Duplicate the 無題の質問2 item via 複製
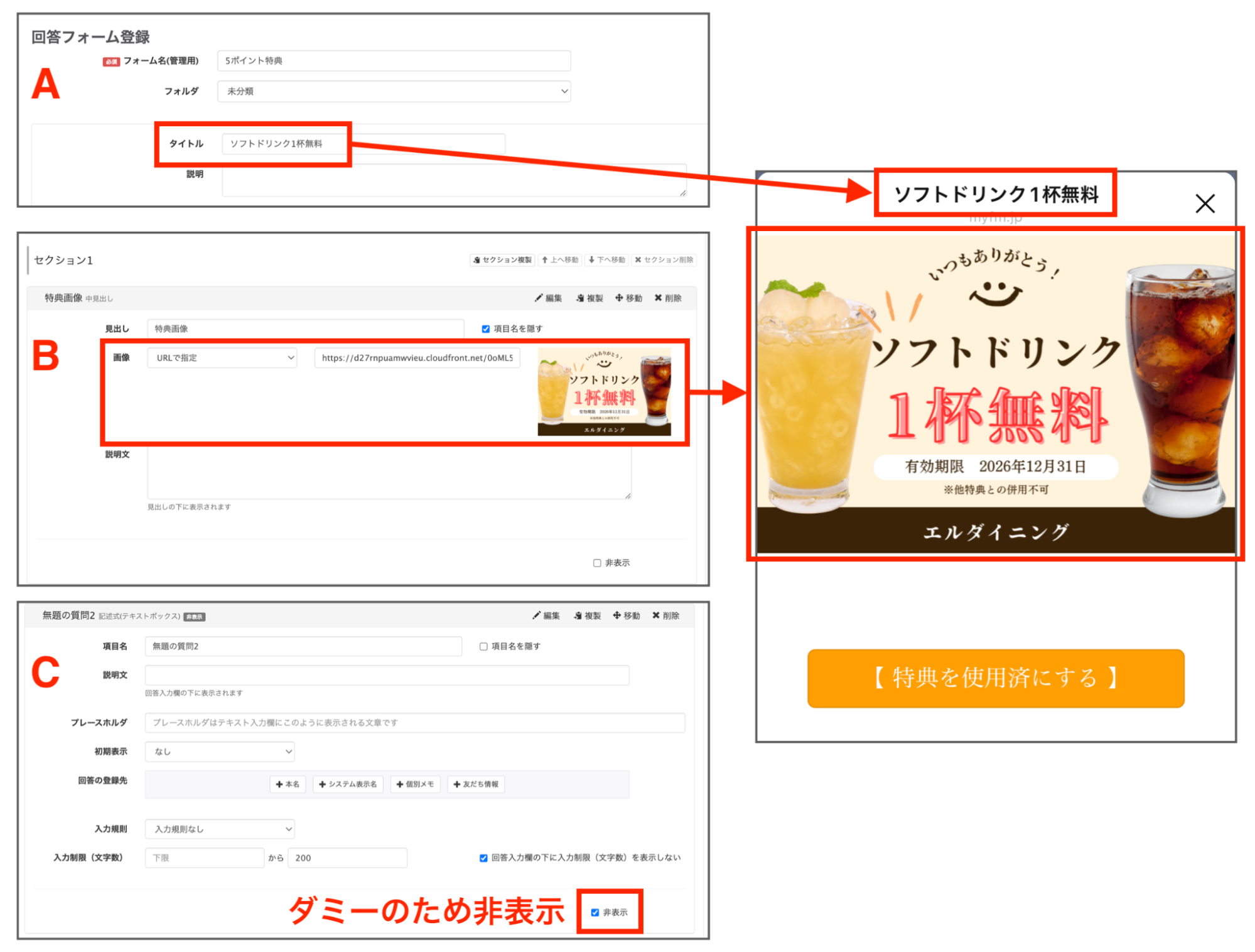Image resolution: width=1255 pixels, height=952 pixels. (x=587, y=615)
